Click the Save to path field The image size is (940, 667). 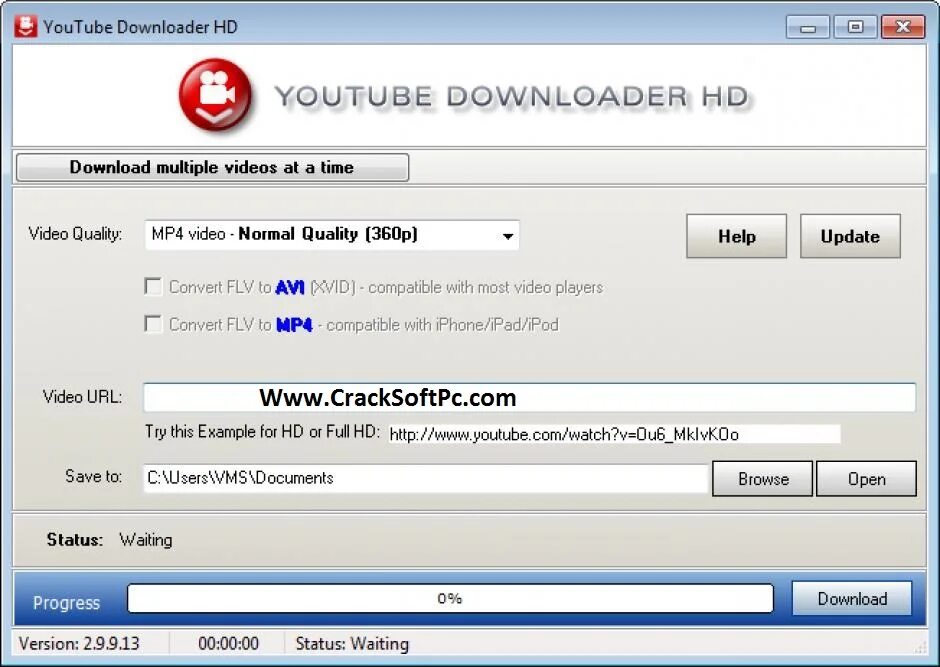(426, 478)
